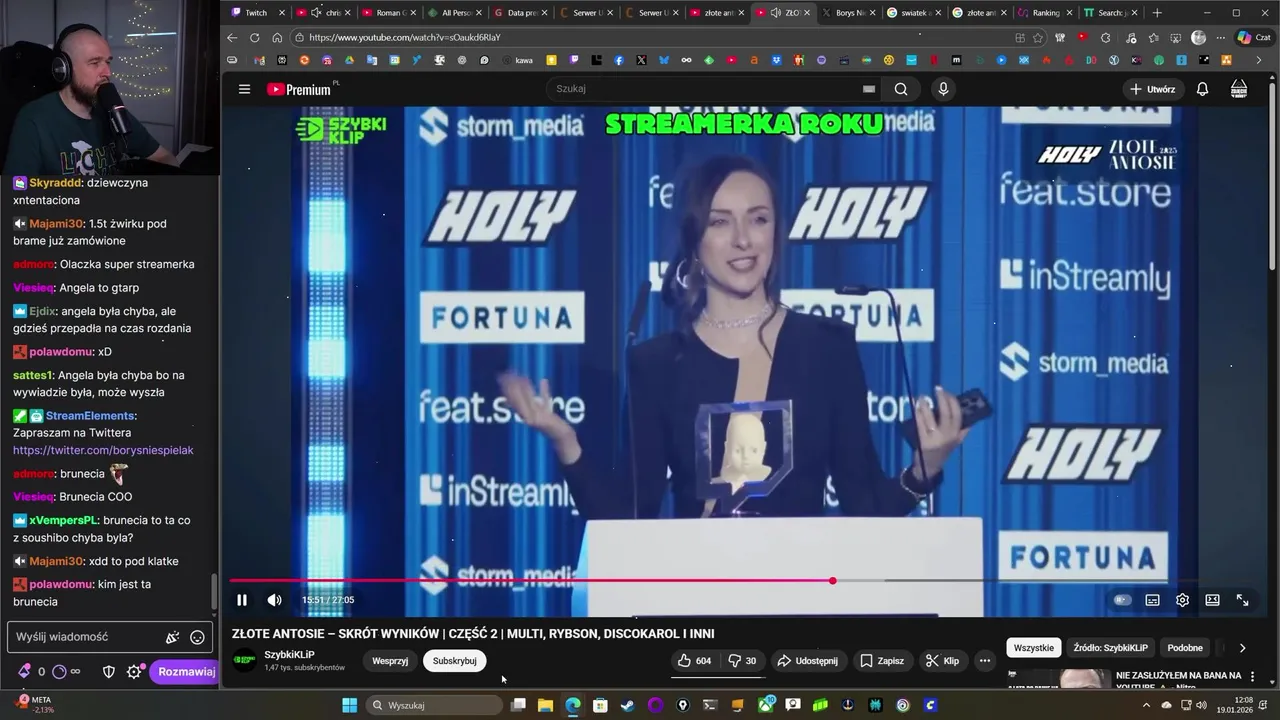Click the YouTube search magnifier button
Screen dimensions: 1280x720
pyautogui.click(x=901, y=89)
